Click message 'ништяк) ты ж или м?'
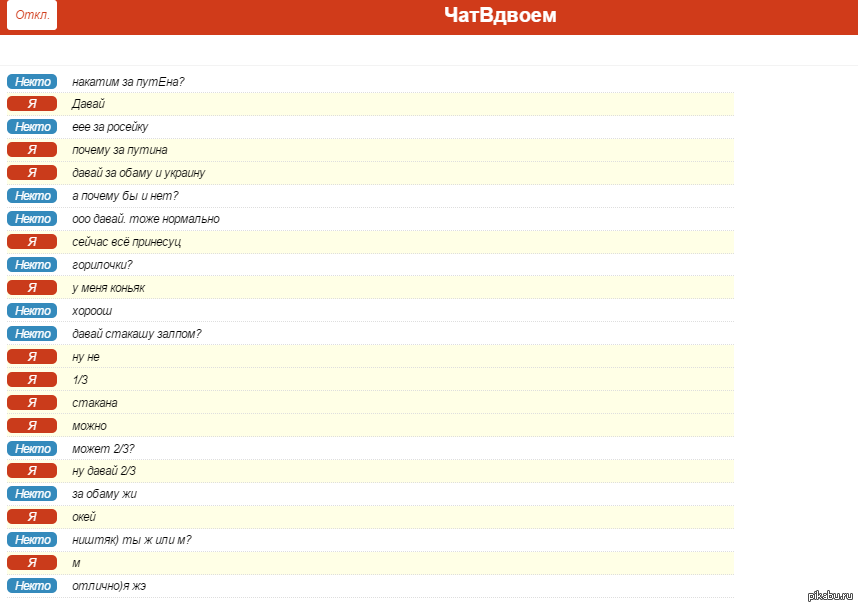The width and height of the screenshot is (858, 607). [131, 540]
